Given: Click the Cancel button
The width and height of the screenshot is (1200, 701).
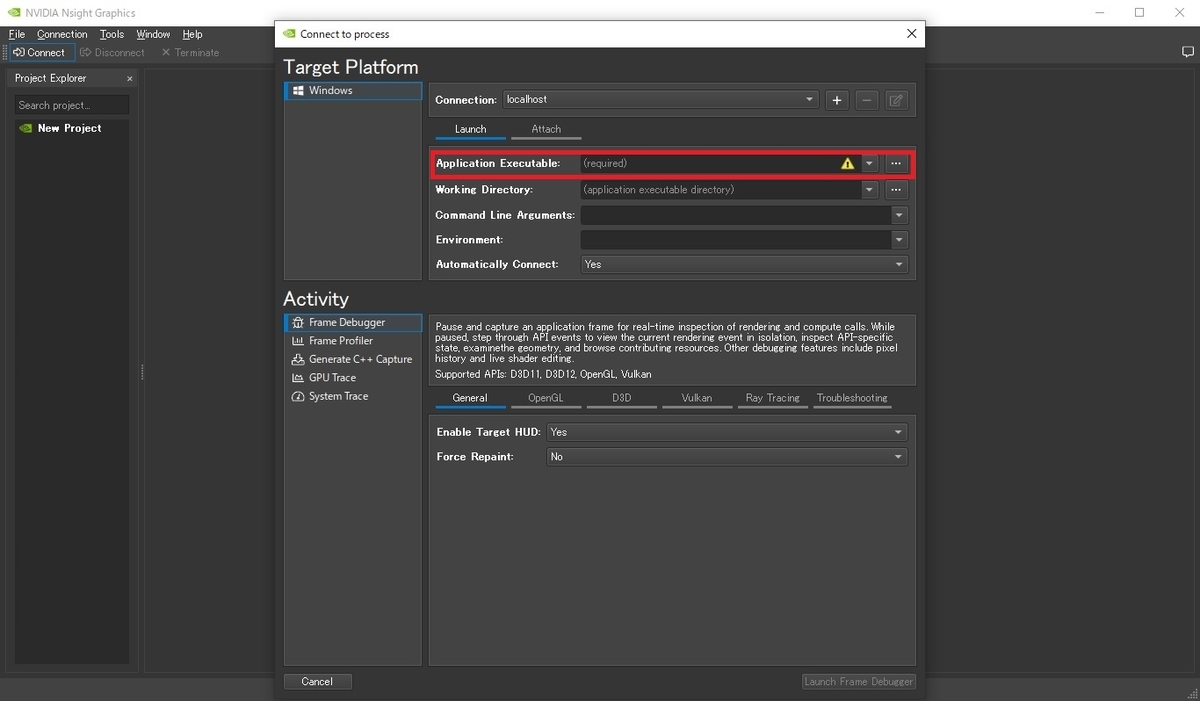Looking at the screenshot, I should [317, 681].
